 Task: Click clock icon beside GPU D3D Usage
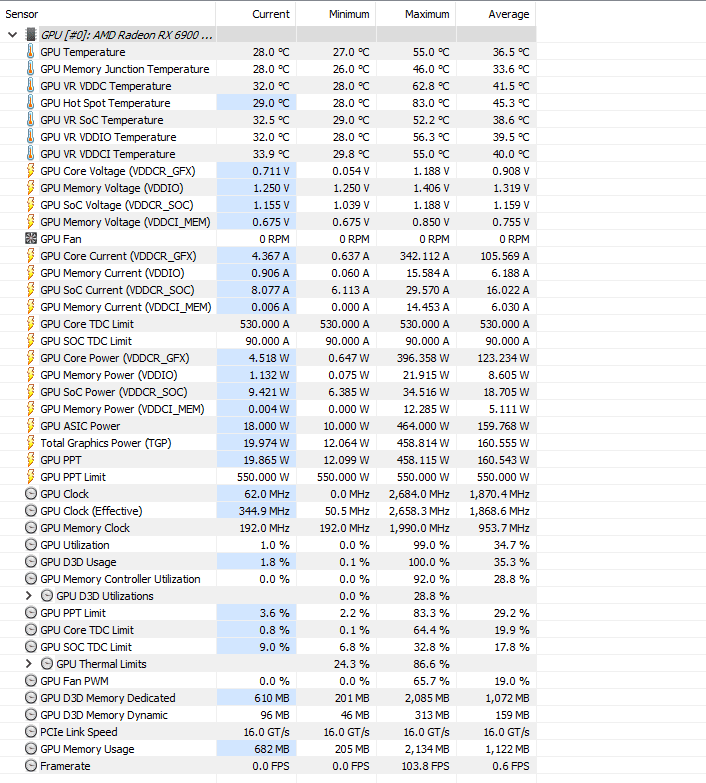click(31, 561)
